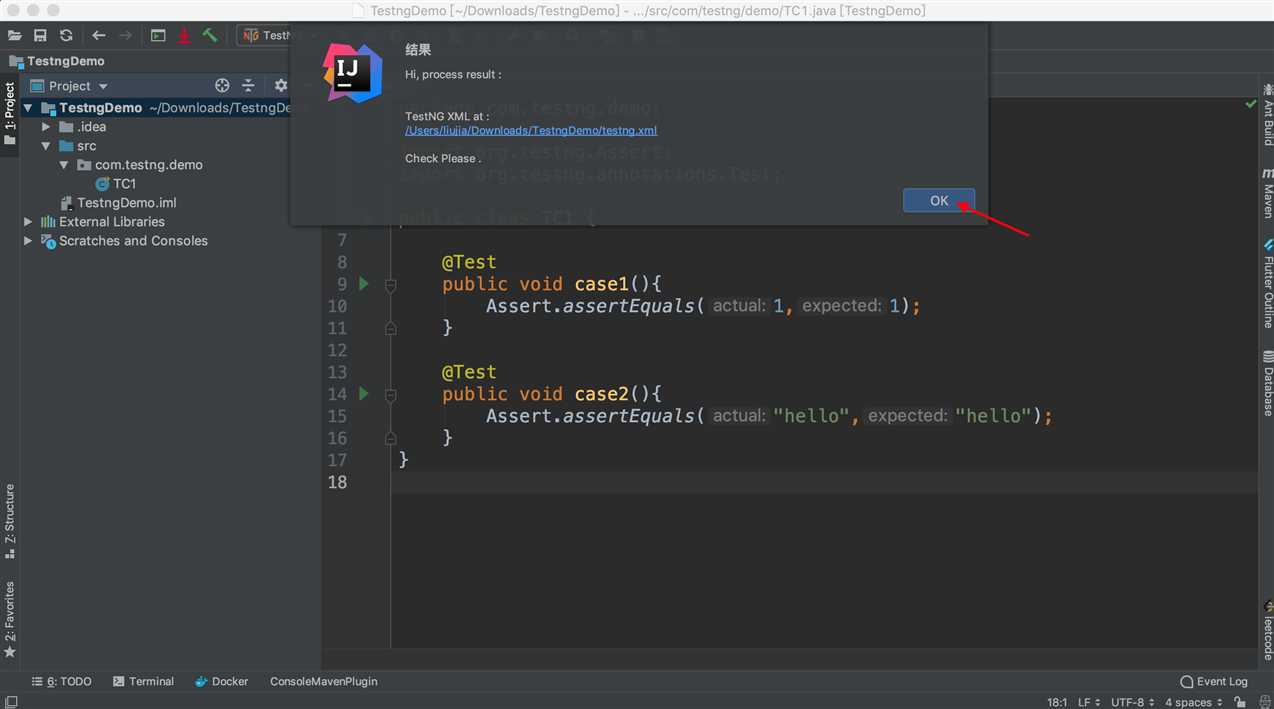This screenshot has height=709, width=1274.
Task: Click the 18:1 cursor position indicator
Action: (x=1057, y=702)
